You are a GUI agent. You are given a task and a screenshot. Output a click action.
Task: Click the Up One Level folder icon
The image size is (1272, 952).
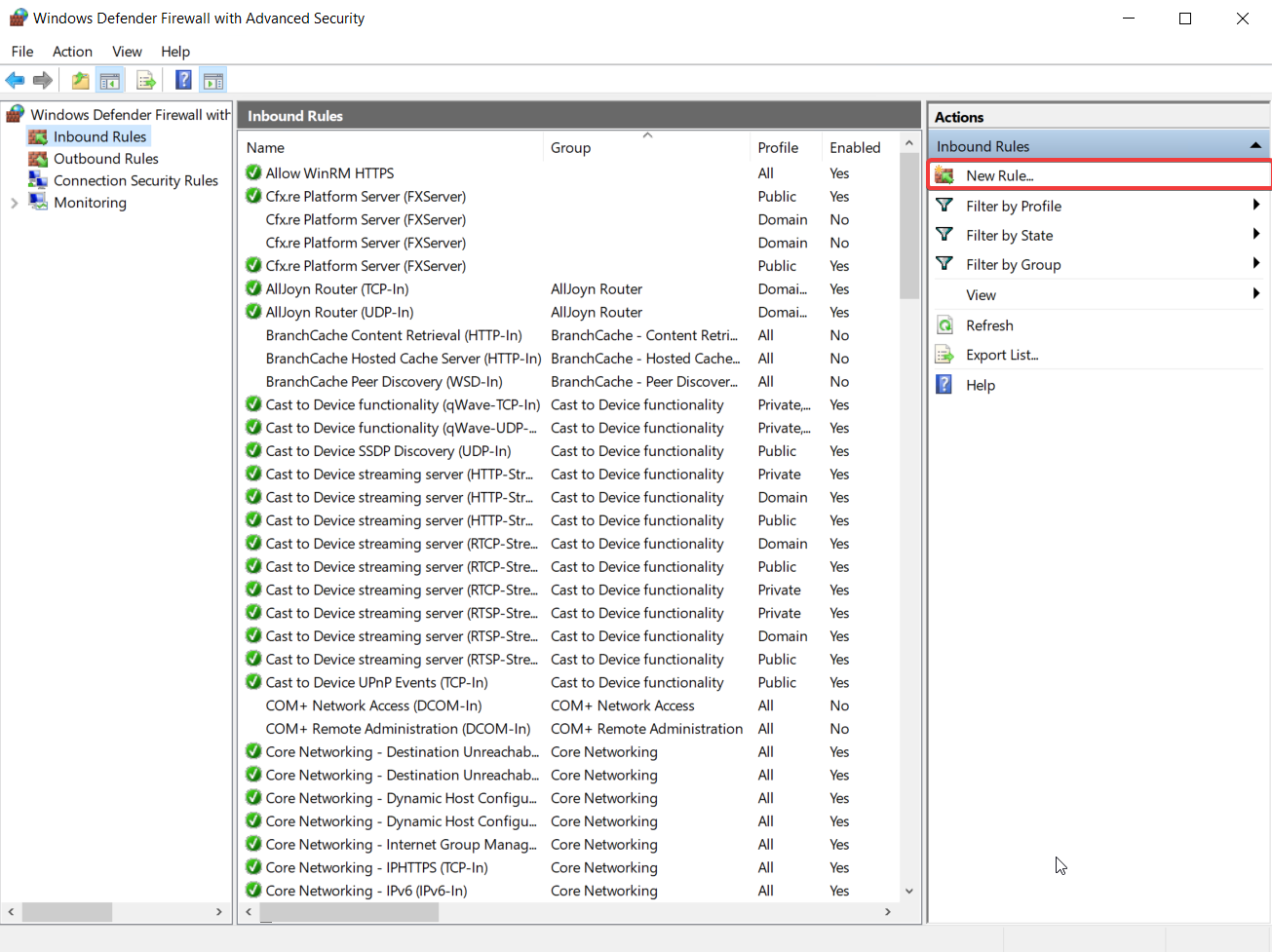[x=81, y=81]
